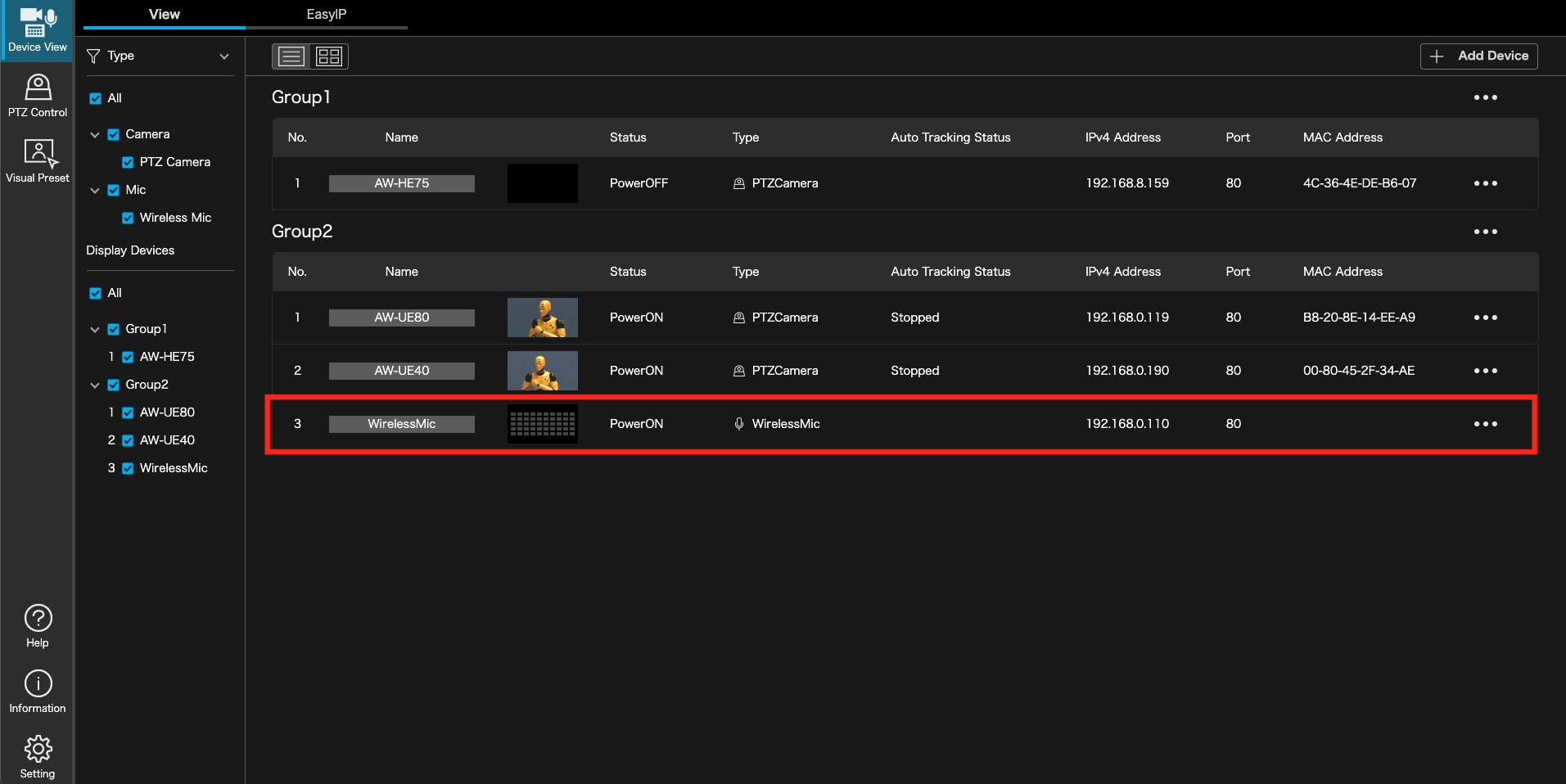Click the Type filter funnel icon
The width and height of the screenshot is (1566, 784).
[x=93, y=56]
